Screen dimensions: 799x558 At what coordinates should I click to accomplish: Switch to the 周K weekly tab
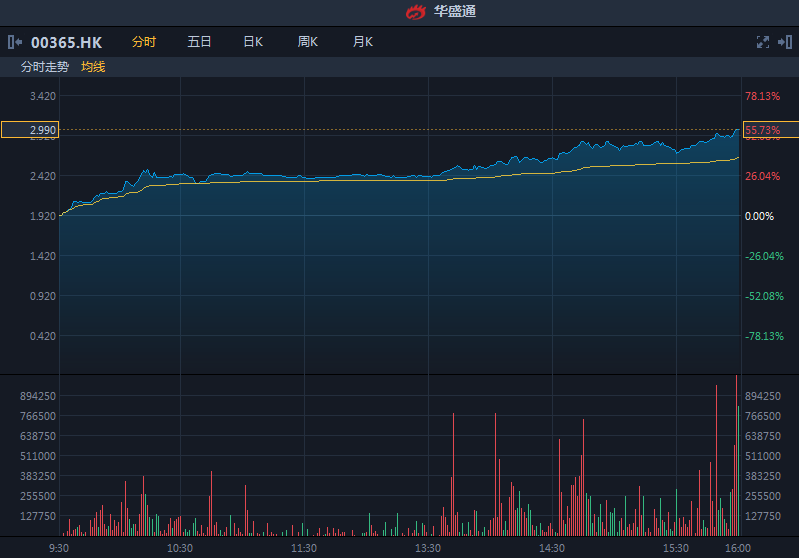pyautogui.click(x=307, y=42)
